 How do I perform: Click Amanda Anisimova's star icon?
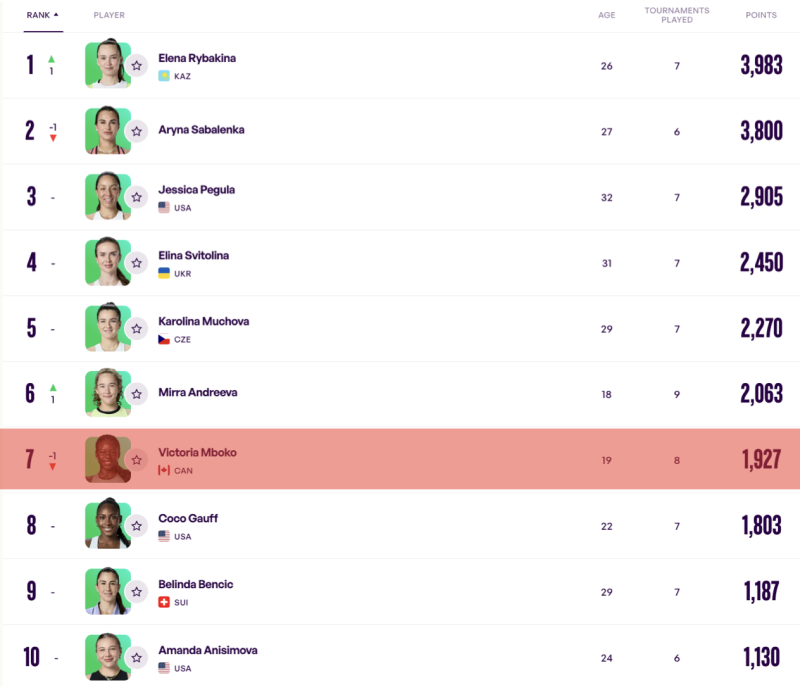tap(137, 657)
